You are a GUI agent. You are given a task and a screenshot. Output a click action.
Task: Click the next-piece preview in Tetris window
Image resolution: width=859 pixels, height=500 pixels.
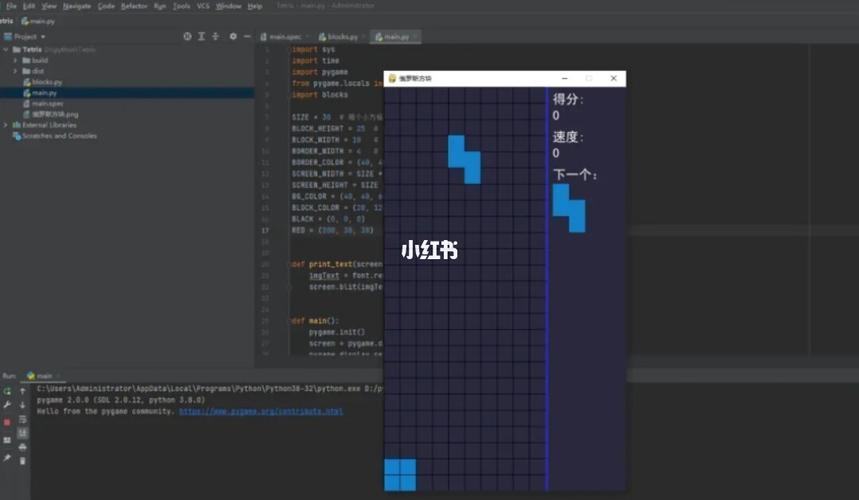click(x=569, y=208)
